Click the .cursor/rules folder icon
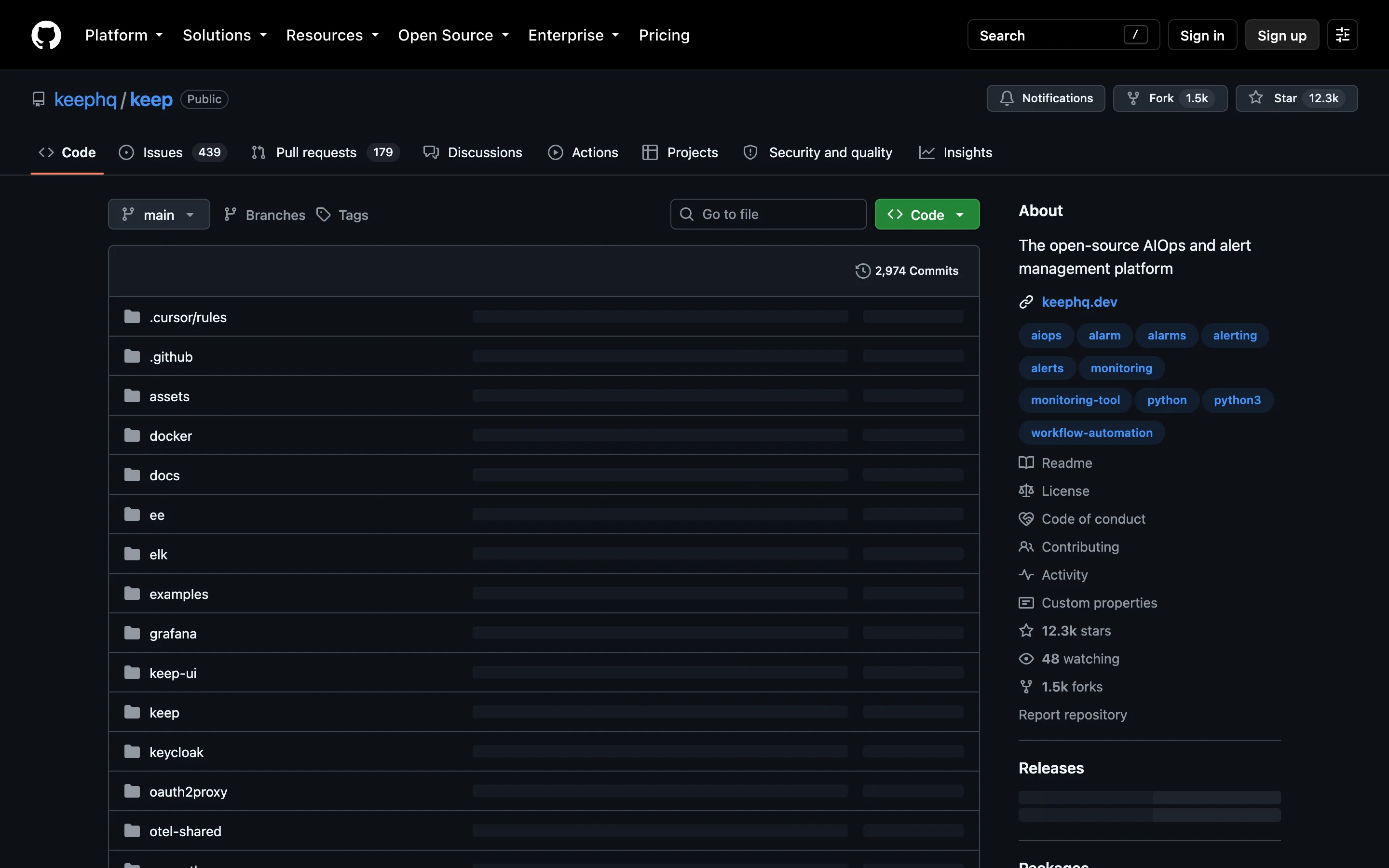Viewport: 1389px width, 868px height. [132, 317]
